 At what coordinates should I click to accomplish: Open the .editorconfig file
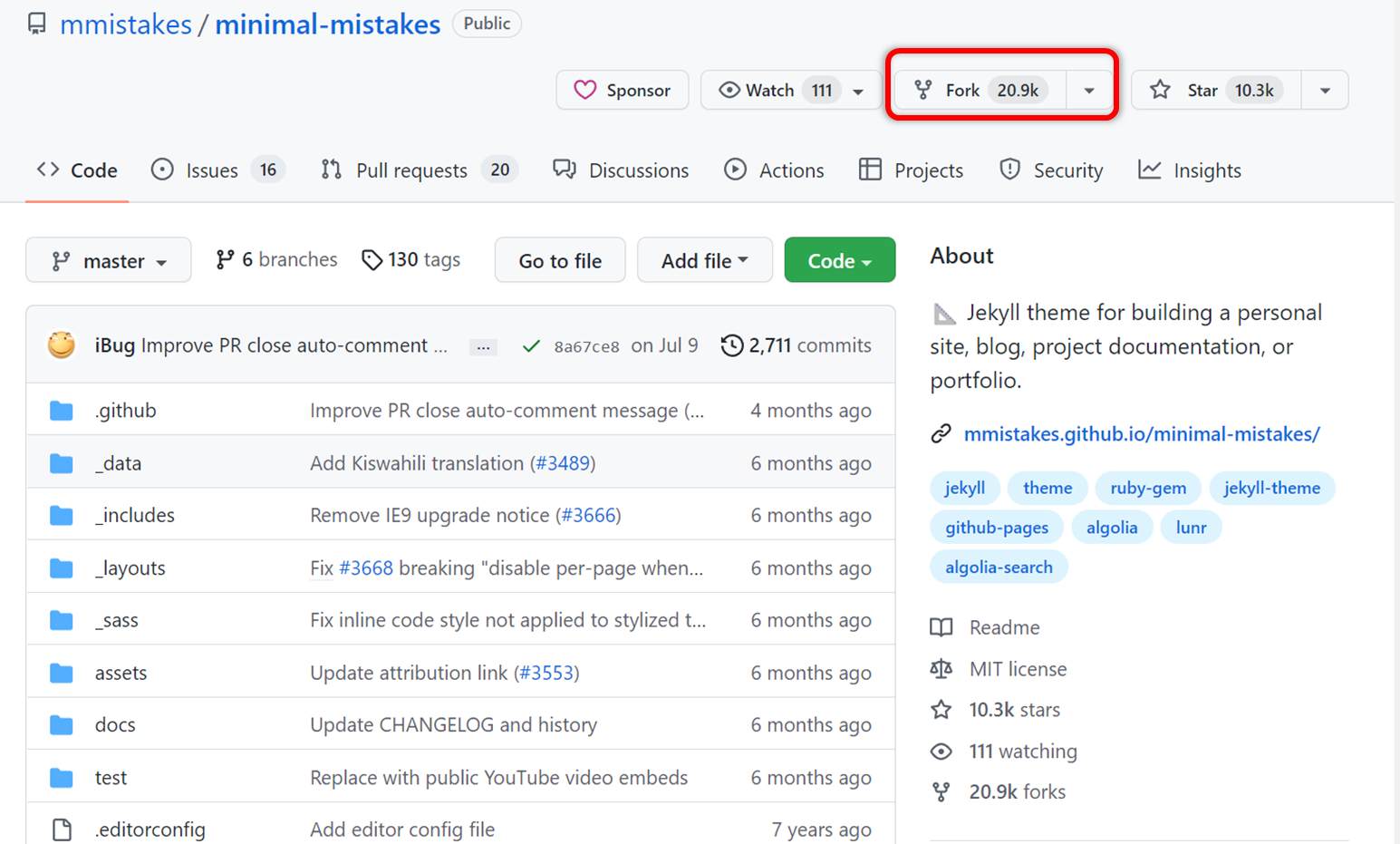(150, 829)
